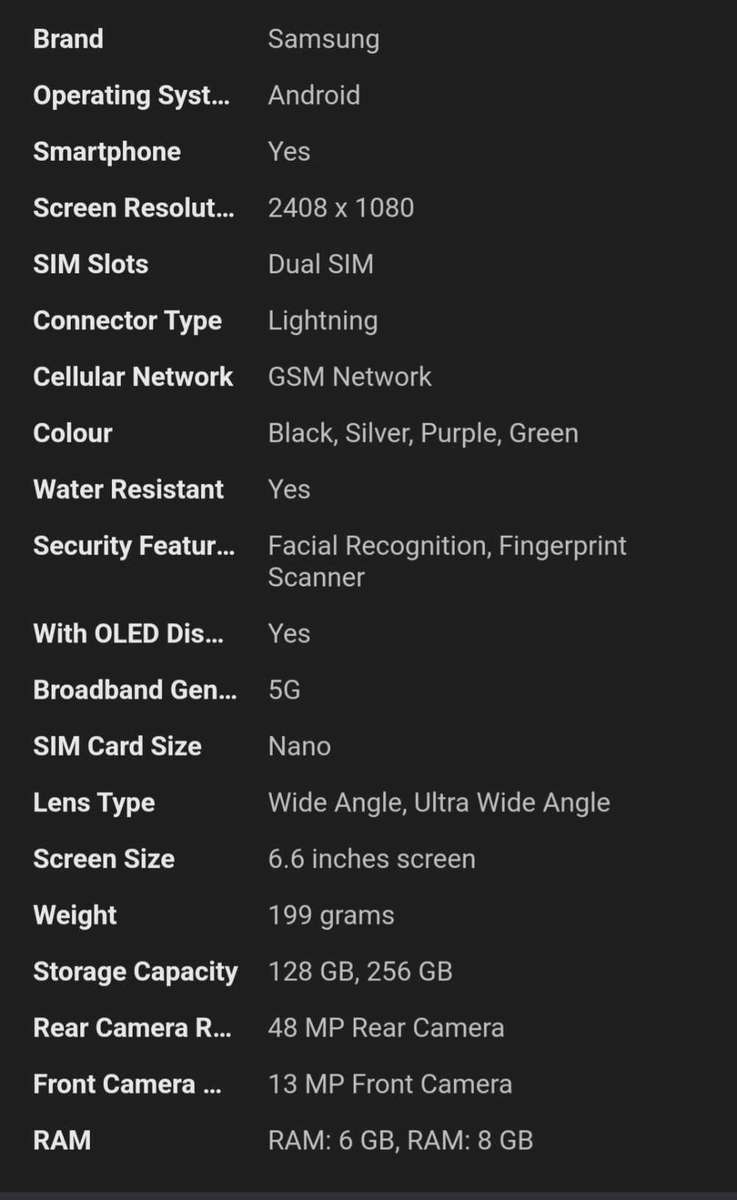This screenshot has height=1200, width=737.
Task: Click the Wide Angle, Ultra Wide Angle text
Action: click(439, 803)
